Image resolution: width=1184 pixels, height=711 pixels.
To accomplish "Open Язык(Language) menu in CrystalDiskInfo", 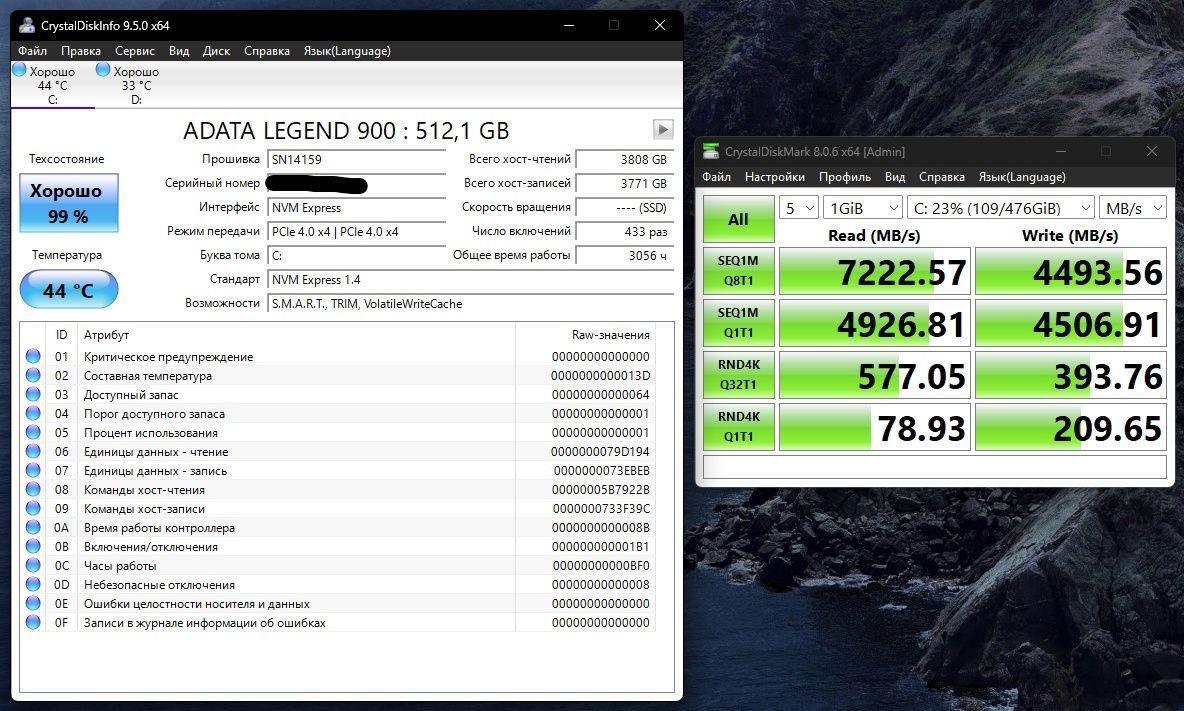I will [347, 51].
